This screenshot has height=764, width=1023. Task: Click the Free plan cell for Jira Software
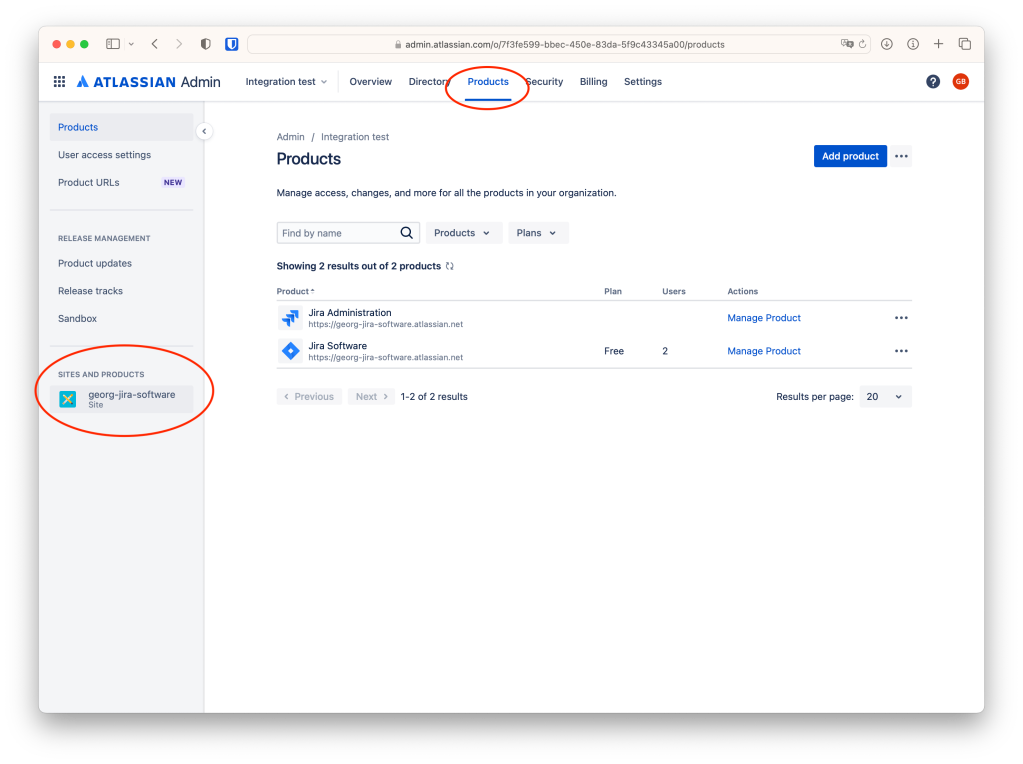(x=614, y=351)
